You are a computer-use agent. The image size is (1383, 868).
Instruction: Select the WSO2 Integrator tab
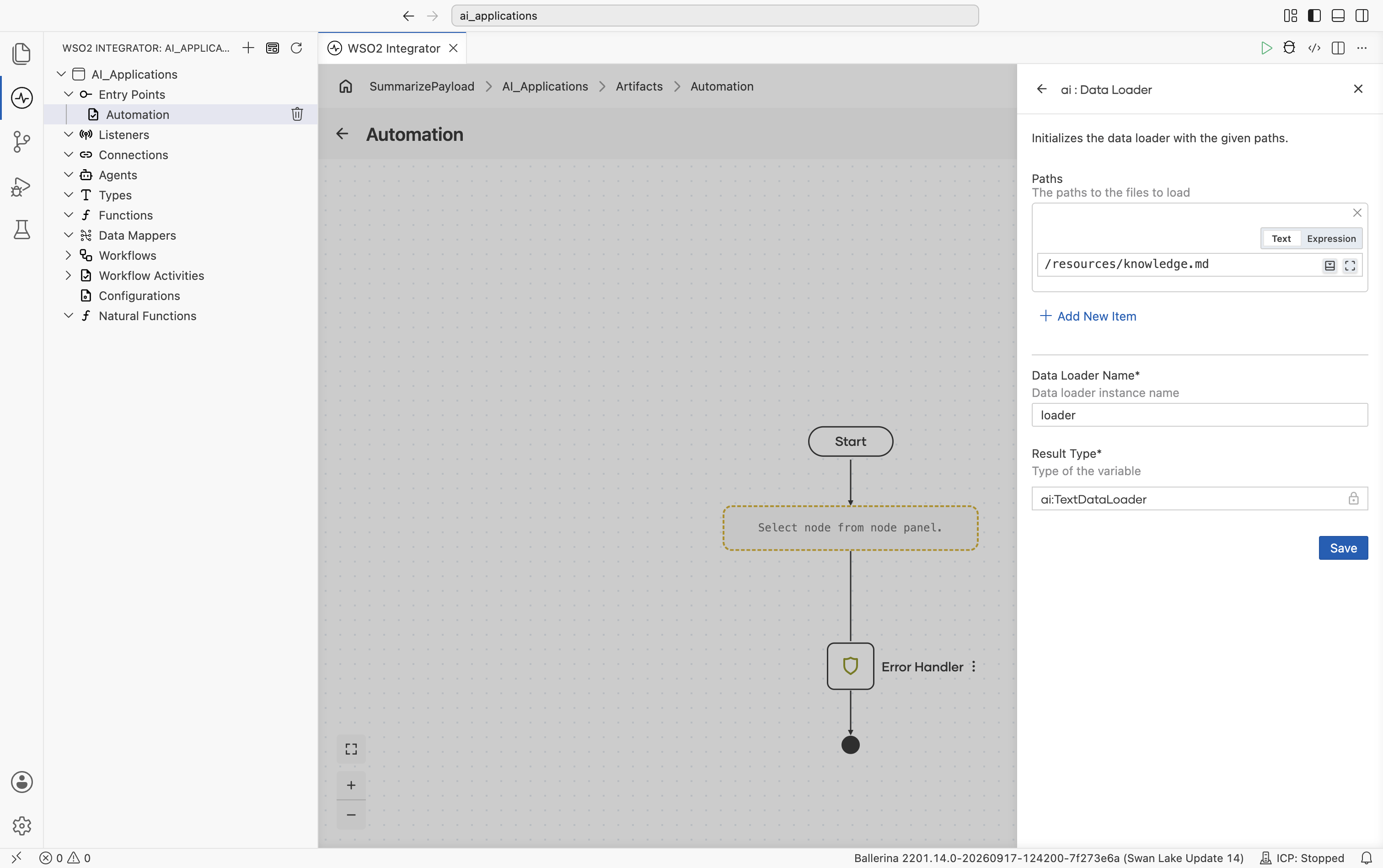click(x=393, y=48)
